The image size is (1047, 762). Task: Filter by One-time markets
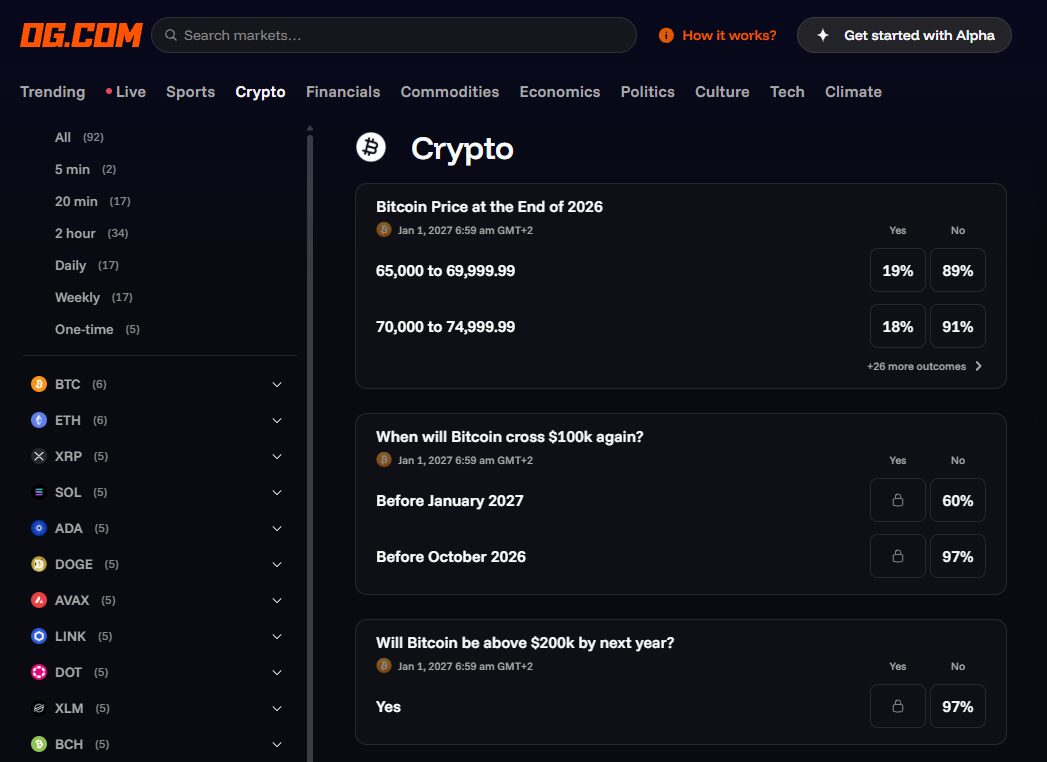tap(97, 330)
